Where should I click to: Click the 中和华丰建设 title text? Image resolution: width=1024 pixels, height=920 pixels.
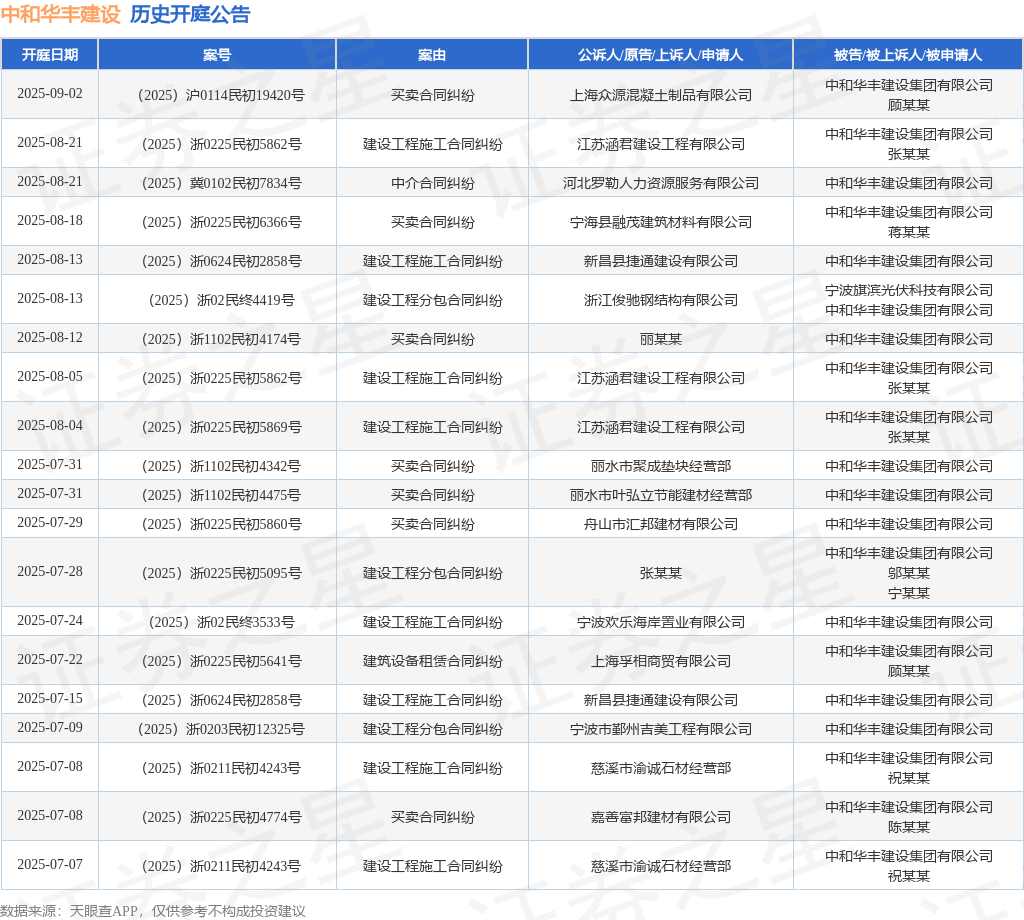pyautogui.click(x=61, y=14)
